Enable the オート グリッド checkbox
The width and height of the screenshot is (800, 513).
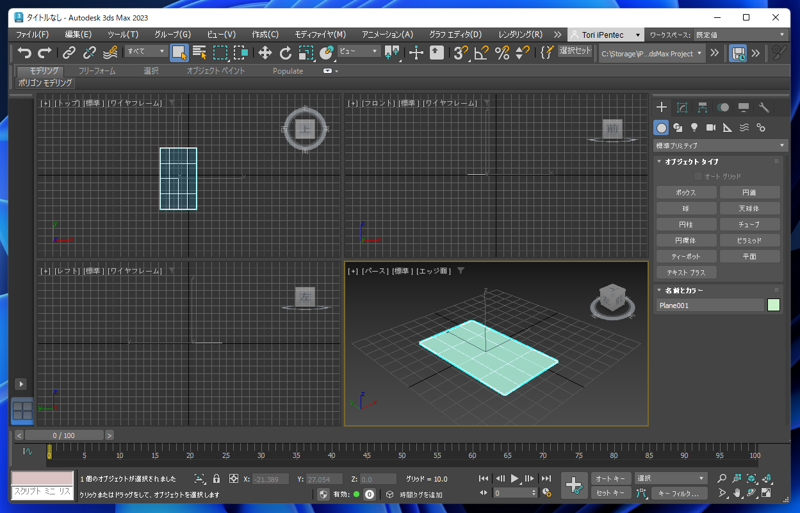point(698,176)
